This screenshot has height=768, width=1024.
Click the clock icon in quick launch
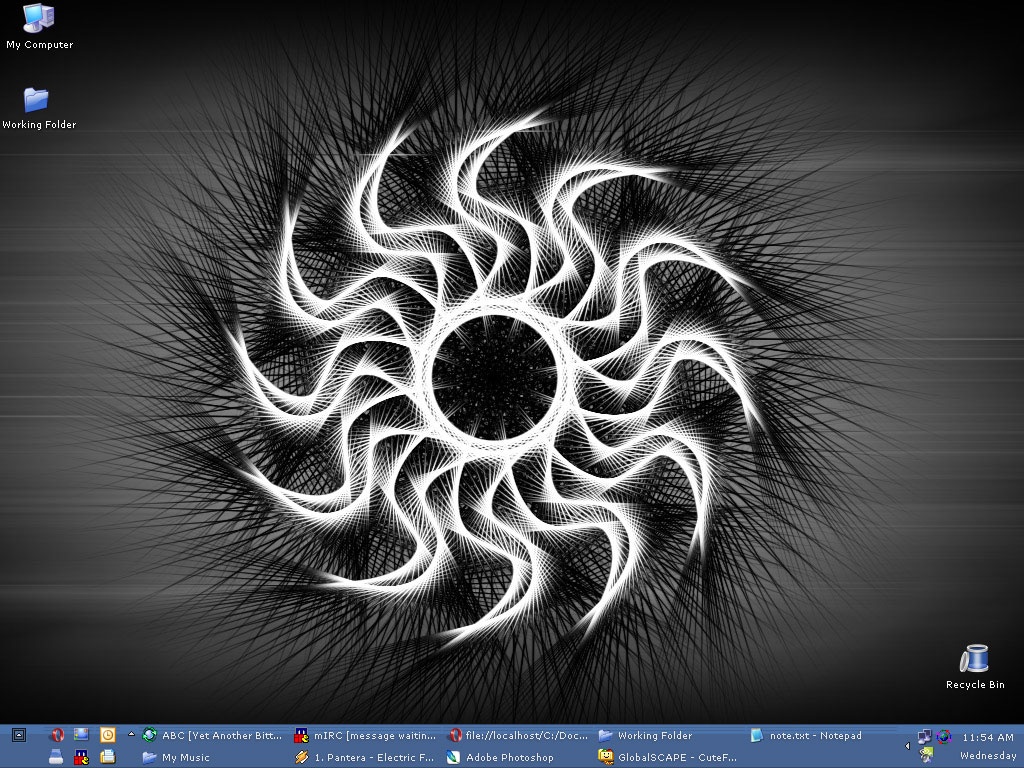[107, 735]
